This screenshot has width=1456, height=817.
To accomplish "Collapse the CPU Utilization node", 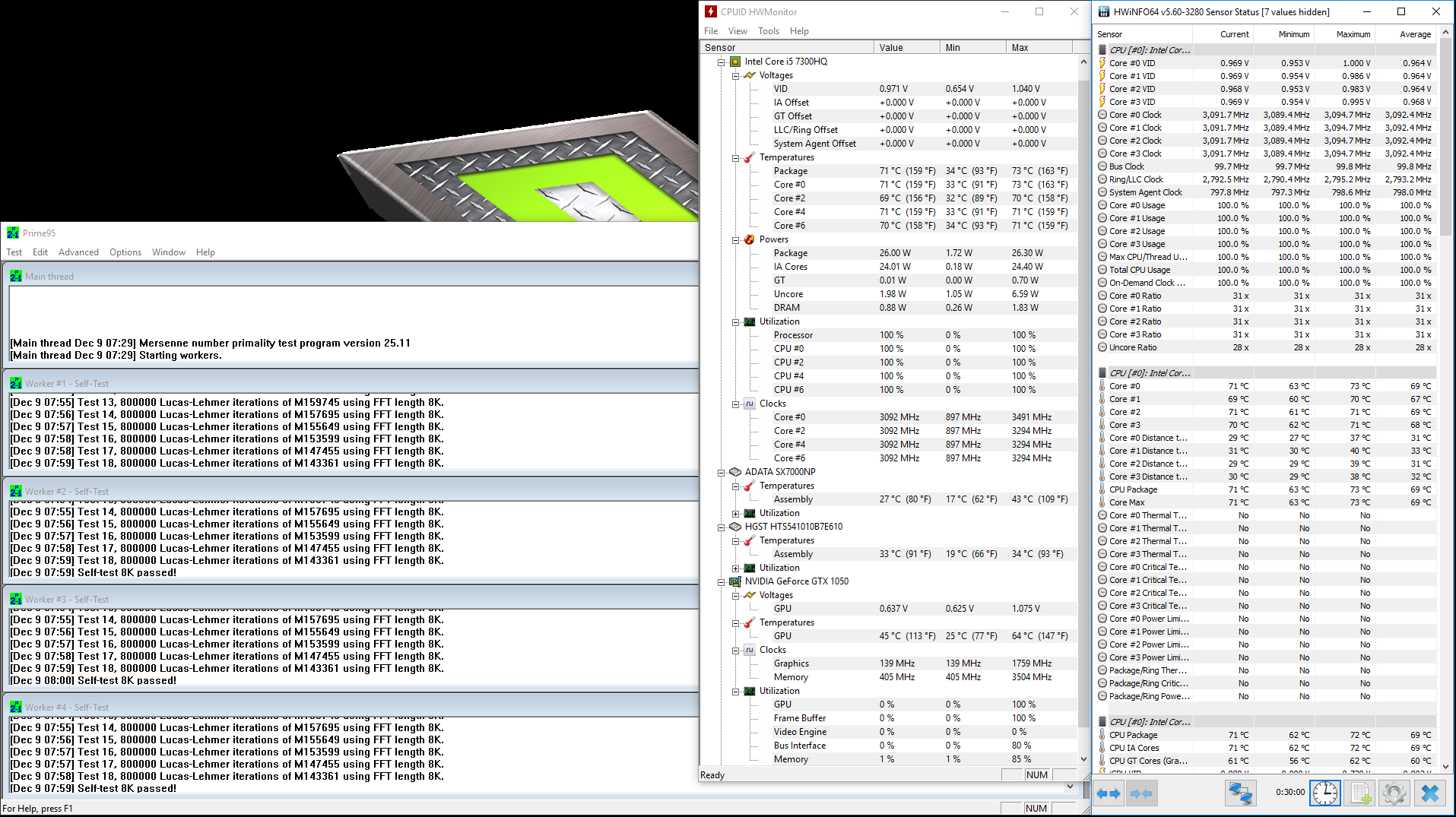I will [736, 322].
